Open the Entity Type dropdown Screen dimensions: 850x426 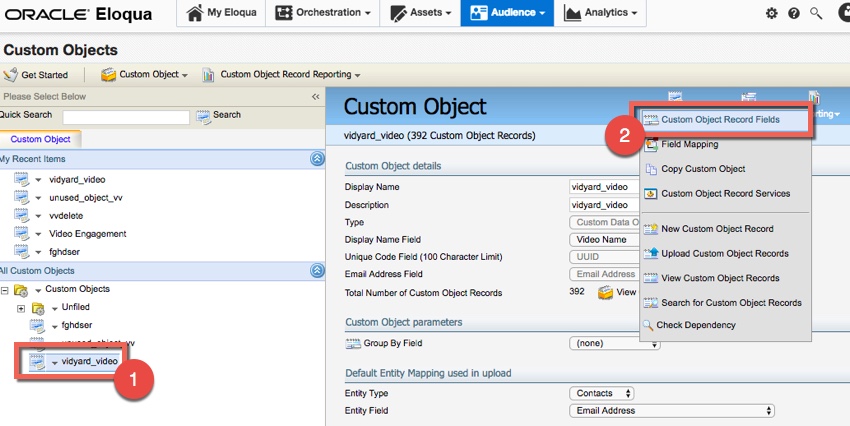point(602,393)
